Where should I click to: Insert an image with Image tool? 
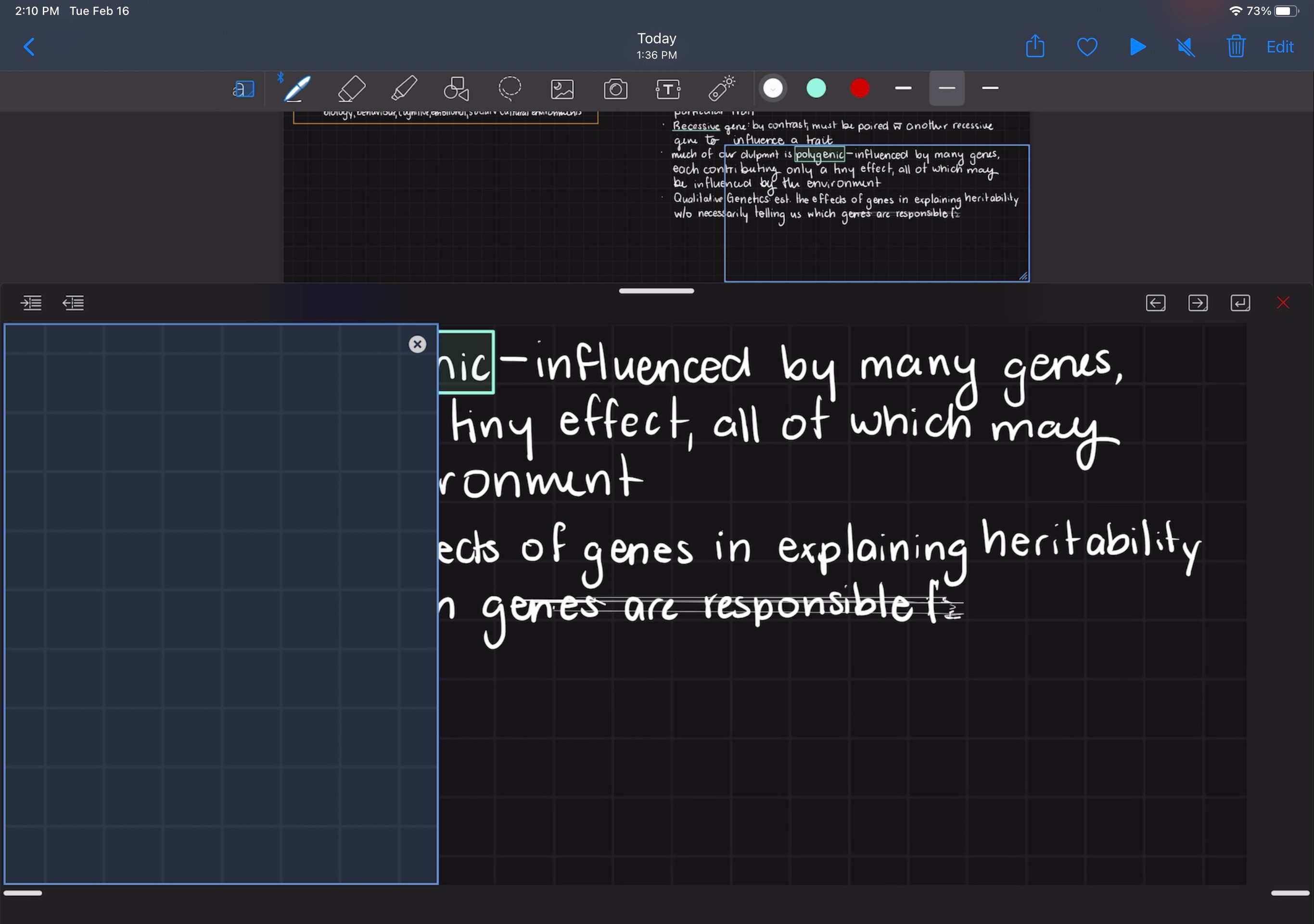click(x=562, y=89)
